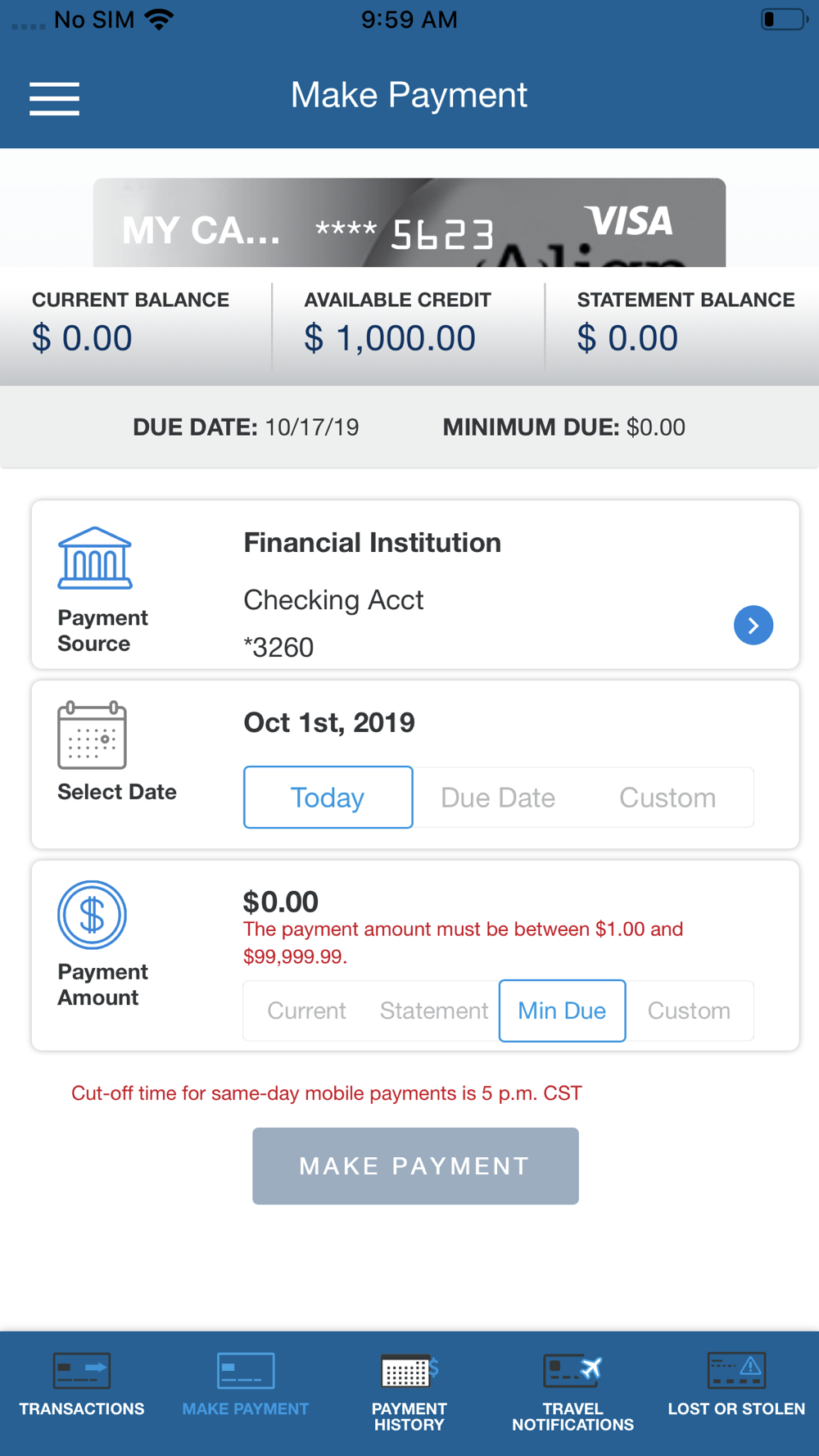Tap the MAKE PAYMENT button
This screenshot has width=819, height=1456.
415,1166
